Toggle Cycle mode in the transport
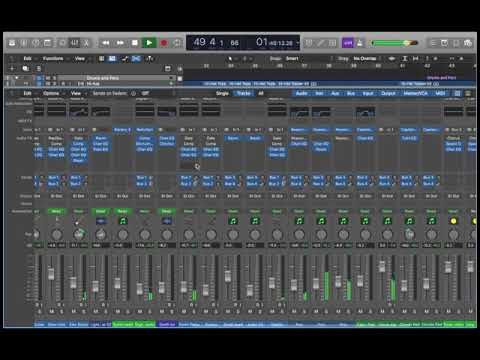The image size is (480, 360). point(177,43)
